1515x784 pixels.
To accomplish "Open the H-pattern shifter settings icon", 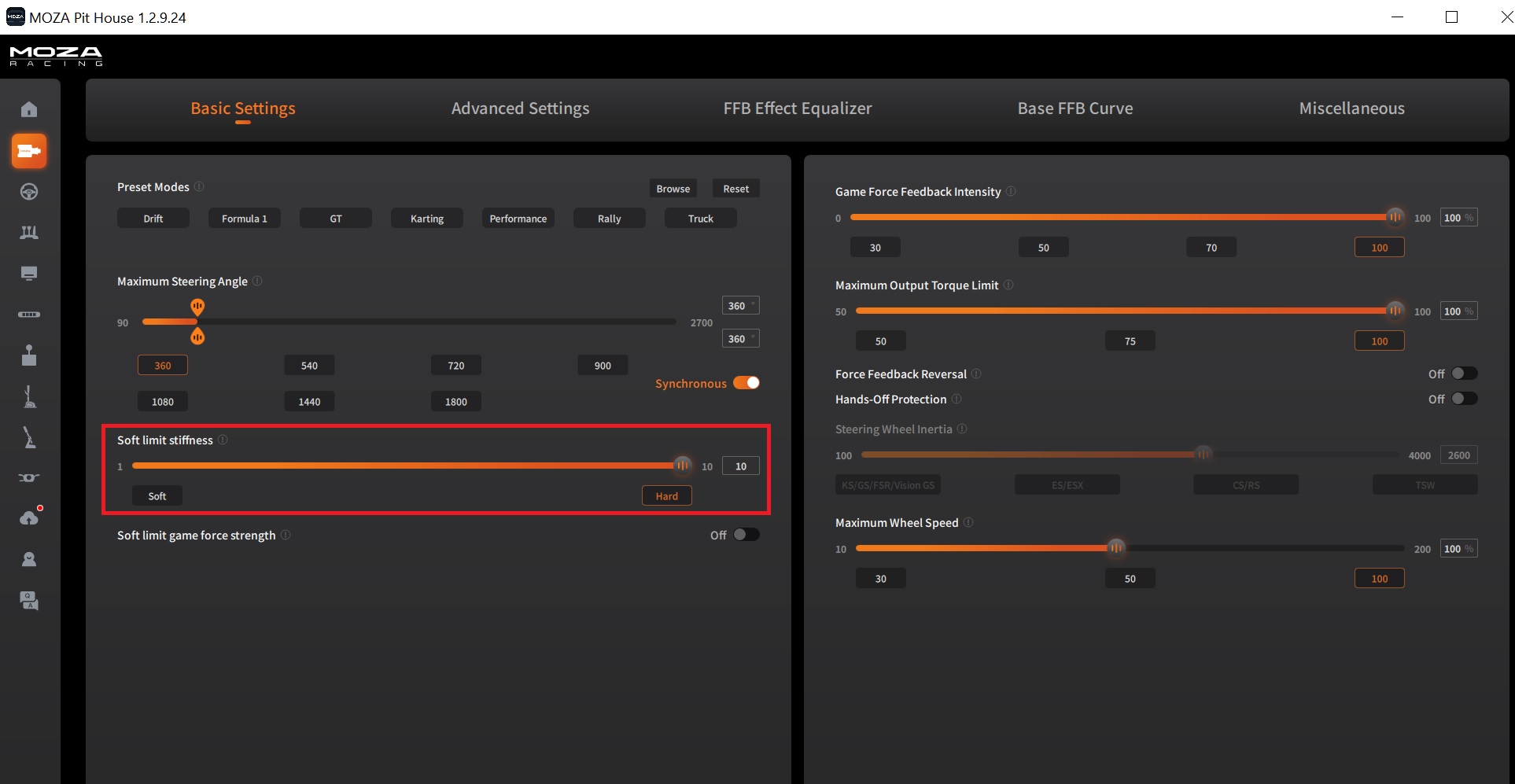I will (29, 355).
